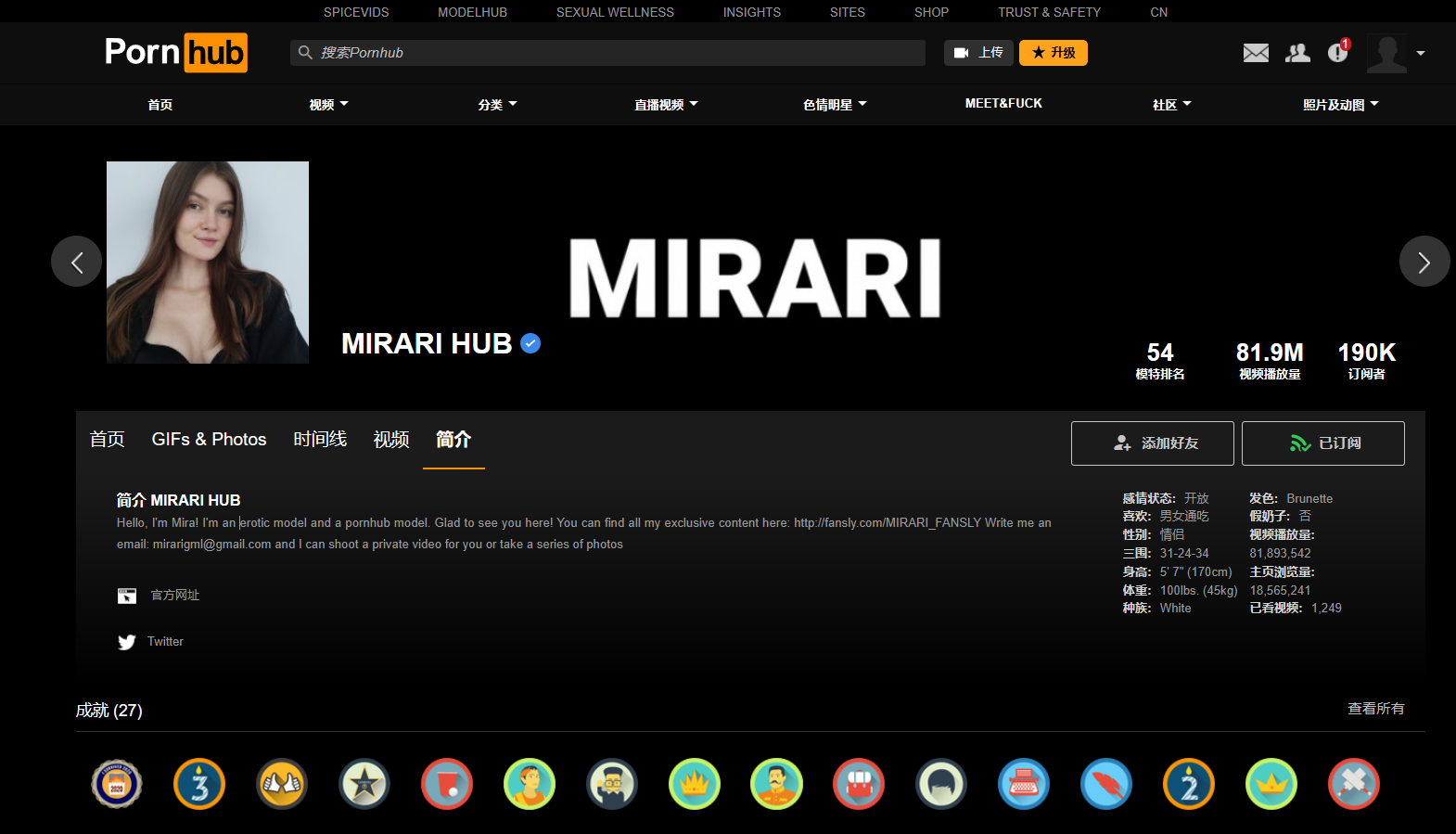Click the website icon beside 官方网址
This screenshot has width=1456, height=834.
(x=127, y=596)
